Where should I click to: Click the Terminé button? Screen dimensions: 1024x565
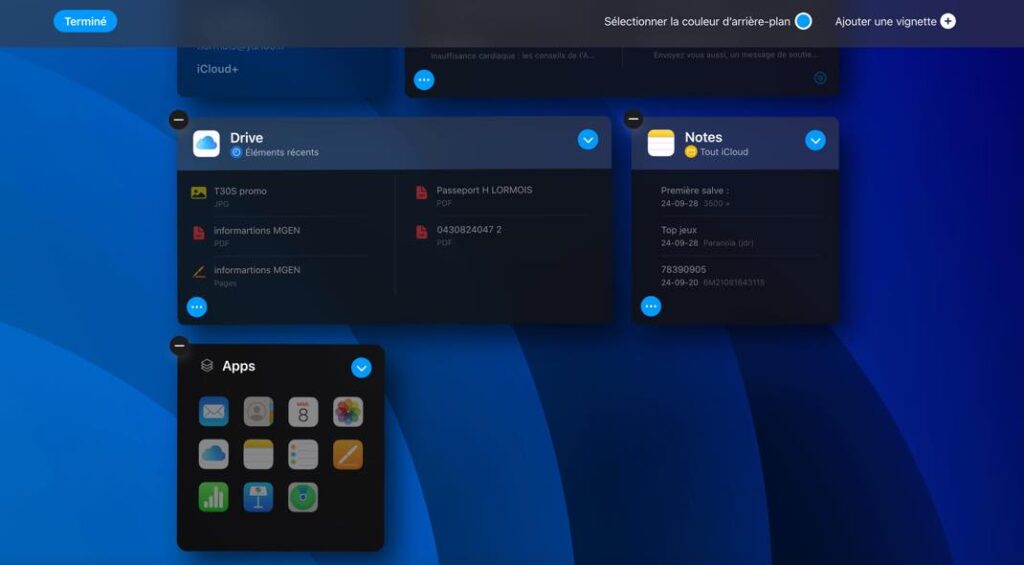[86, 22]
